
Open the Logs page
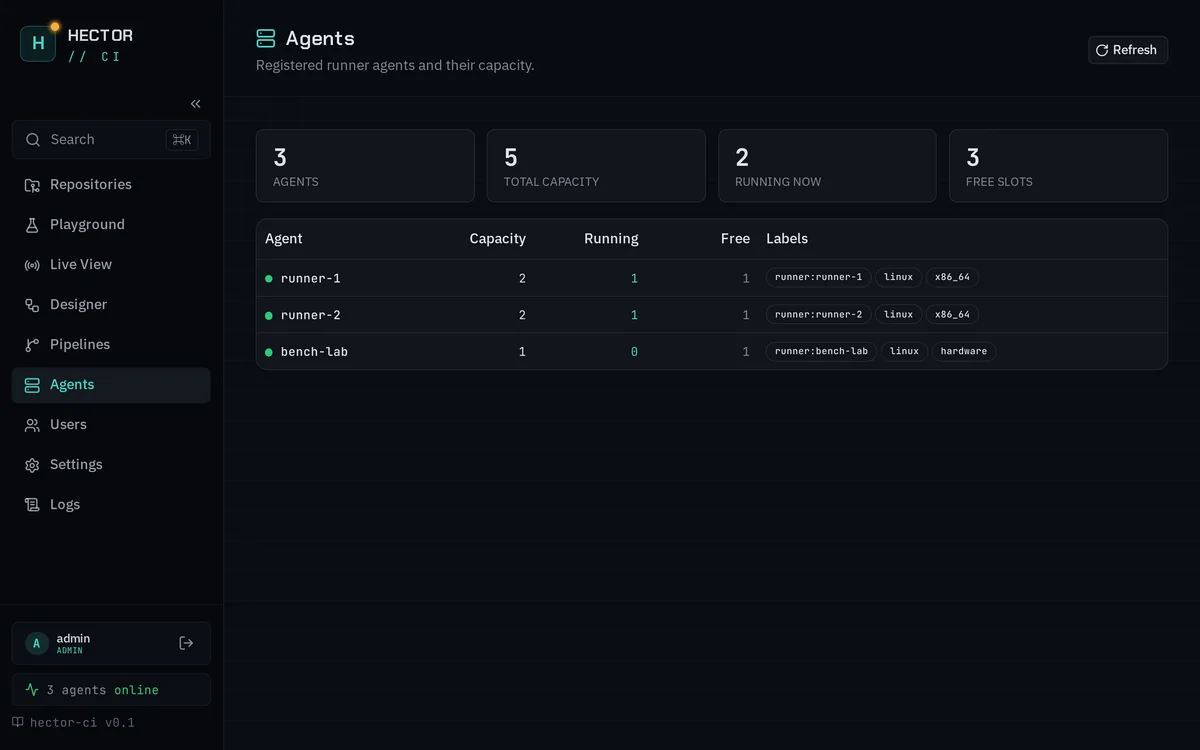(x=111, y=505)
